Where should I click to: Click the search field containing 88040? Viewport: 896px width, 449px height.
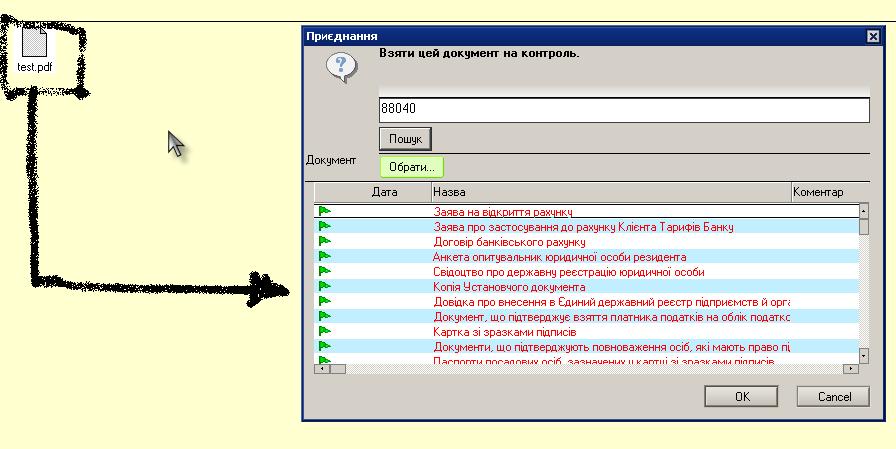tap(624, 110)
